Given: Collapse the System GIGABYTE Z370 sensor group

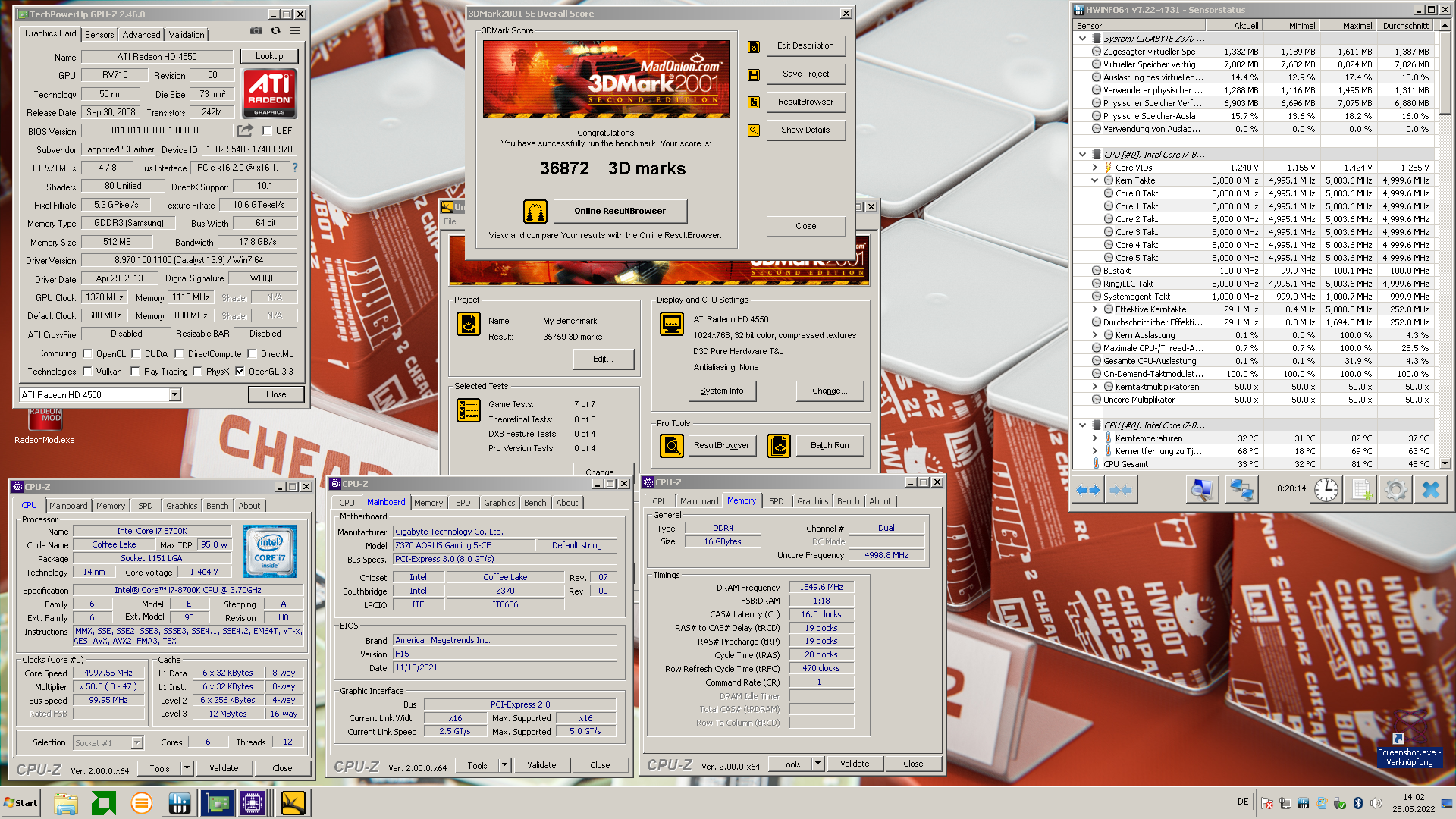Looking at the screenshot, I should pyautogui.click(x=1082, y=39).
